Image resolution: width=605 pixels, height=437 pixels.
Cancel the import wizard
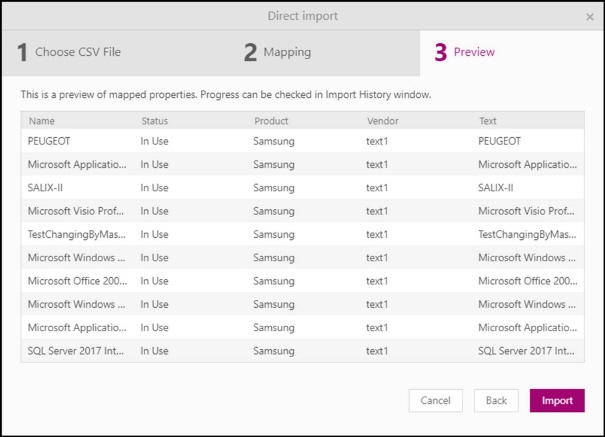(x=436, y=400)
